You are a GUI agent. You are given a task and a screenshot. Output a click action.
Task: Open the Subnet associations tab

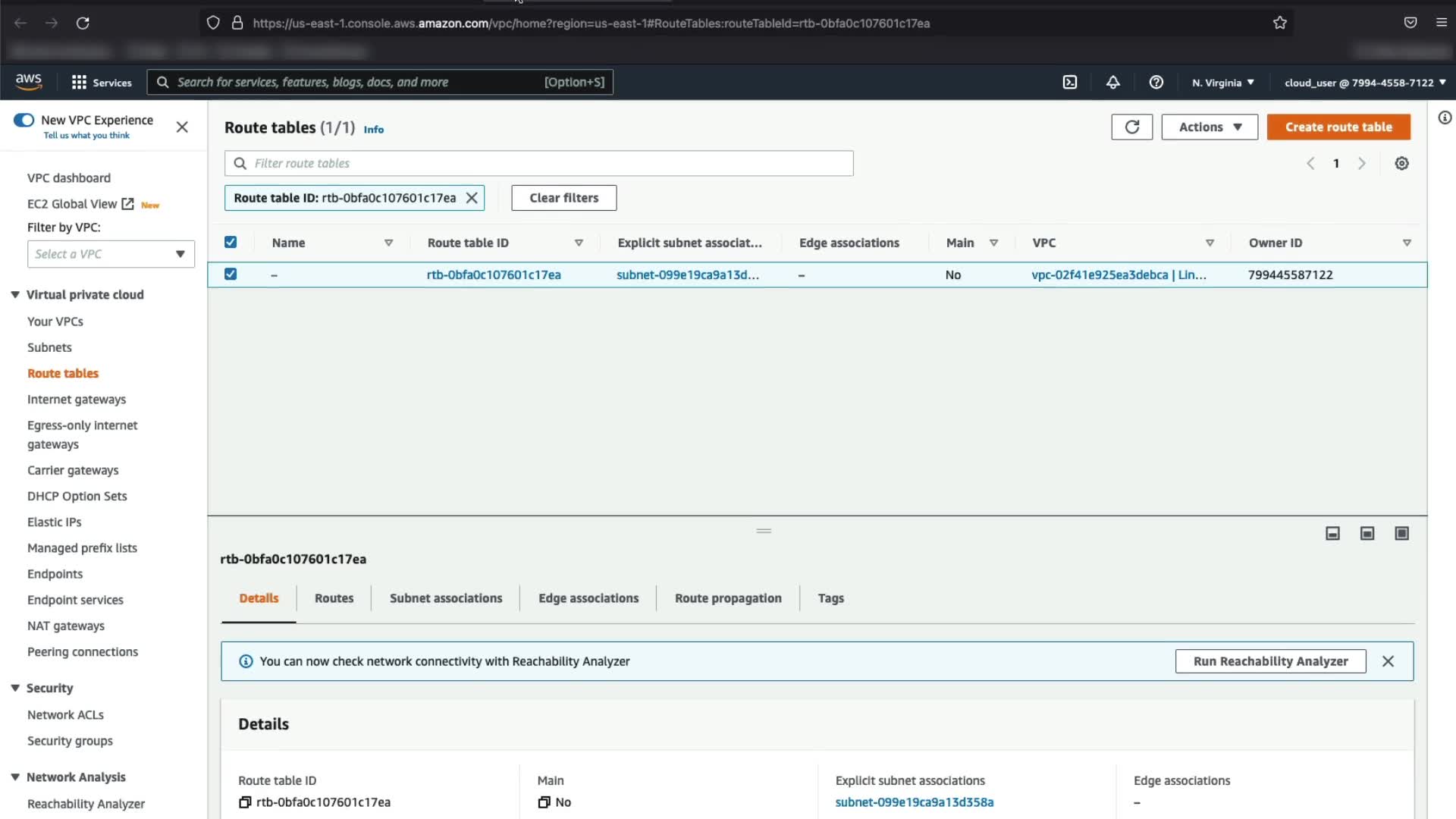(x=446, y=598)
